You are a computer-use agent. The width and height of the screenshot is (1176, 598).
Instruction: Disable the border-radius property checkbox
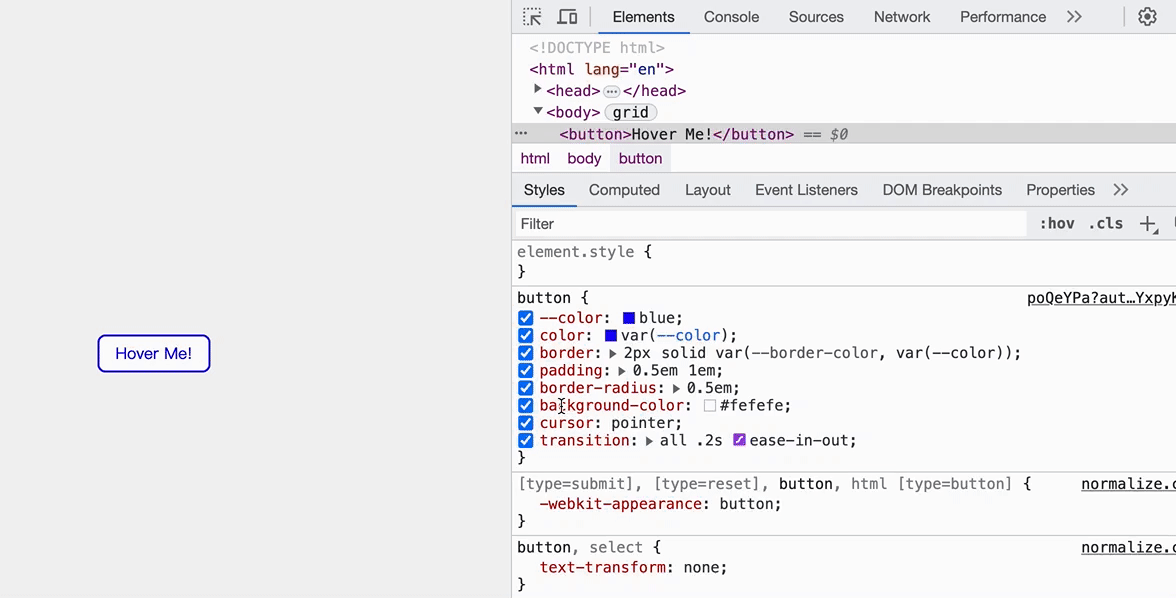[x=526, y=388]
